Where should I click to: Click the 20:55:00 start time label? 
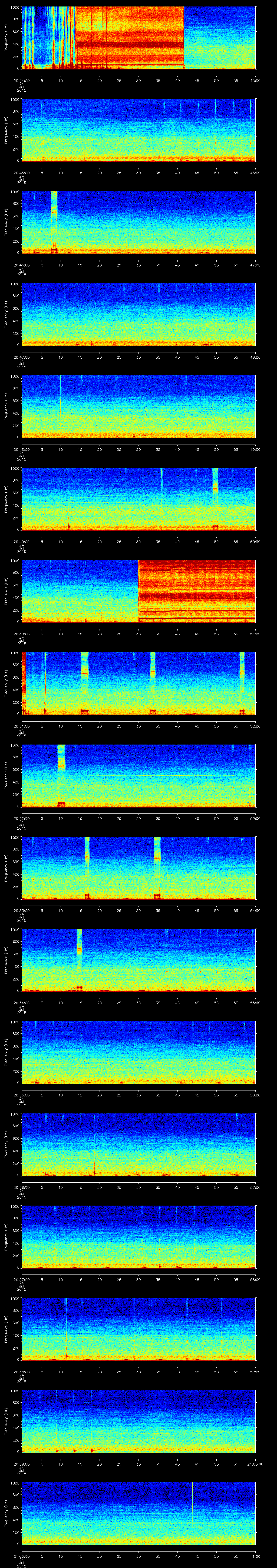pyautogui.click(x=21, y=1095)
